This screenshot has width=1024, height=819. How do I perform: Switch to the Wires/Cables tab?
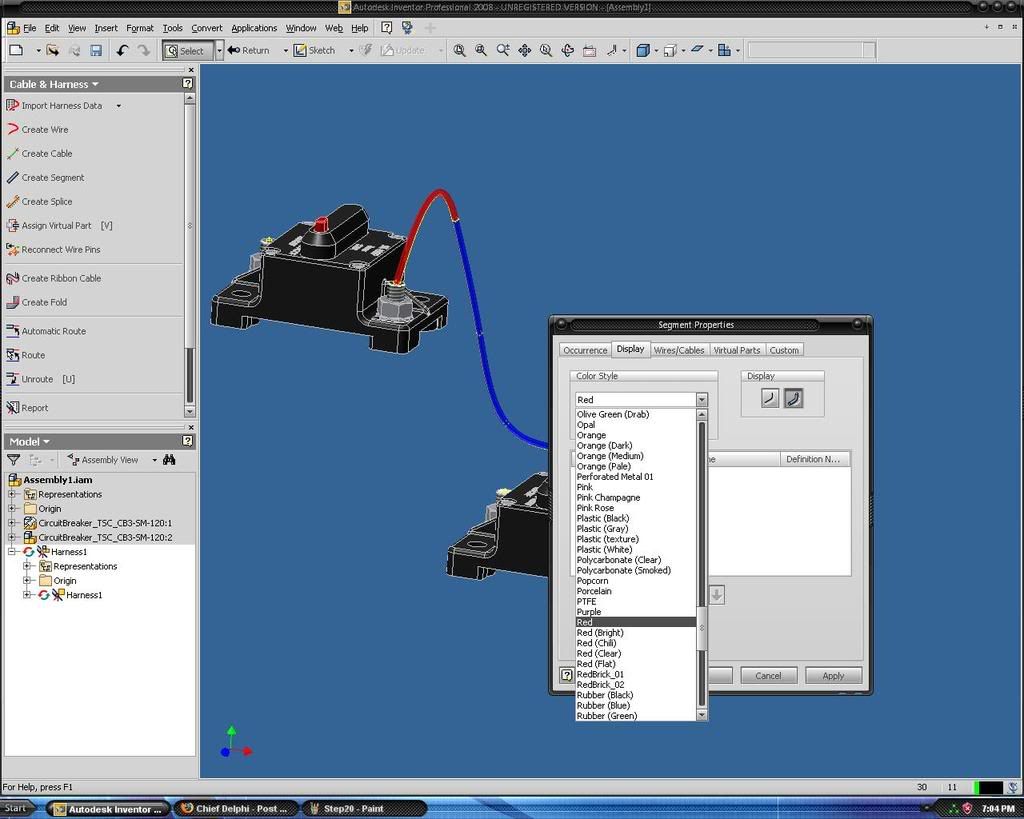pyautogui.click(x=679, y=350)
